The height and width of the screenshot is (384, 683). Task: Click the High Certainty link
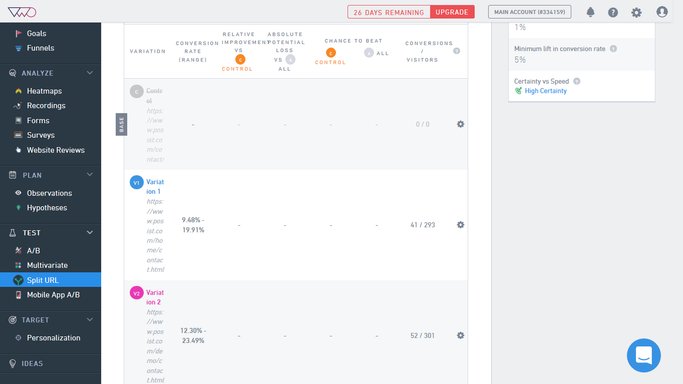click(x=545, y=91)
